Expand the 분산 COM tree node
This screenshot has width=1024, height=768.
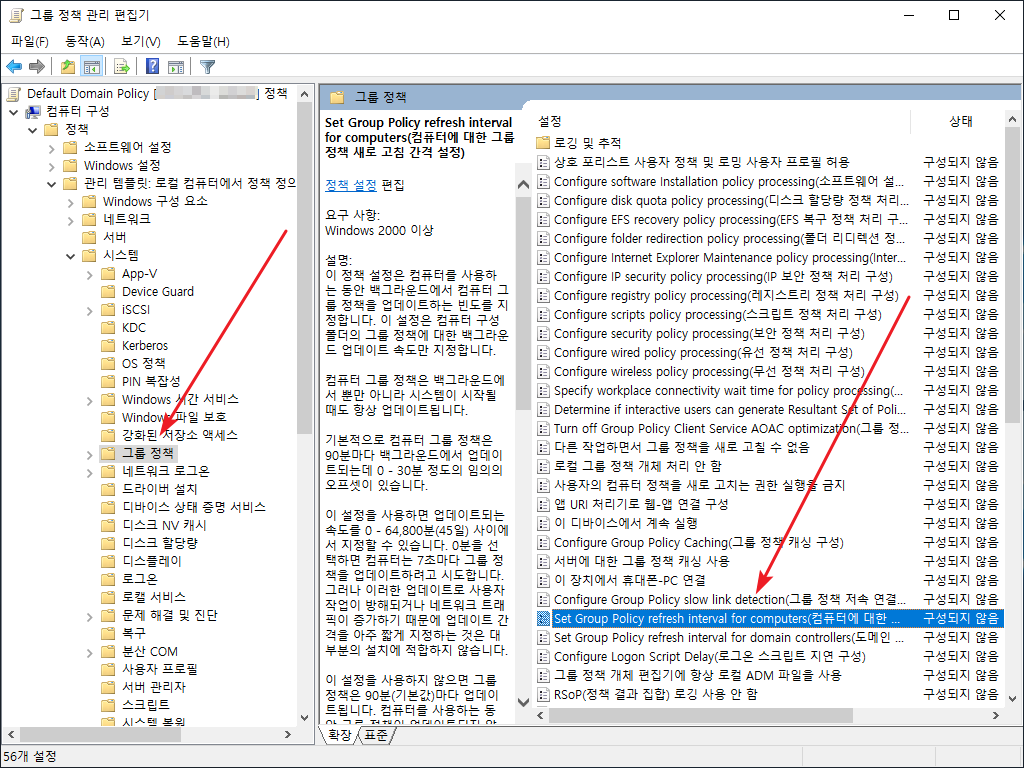(x=89, y=652)
